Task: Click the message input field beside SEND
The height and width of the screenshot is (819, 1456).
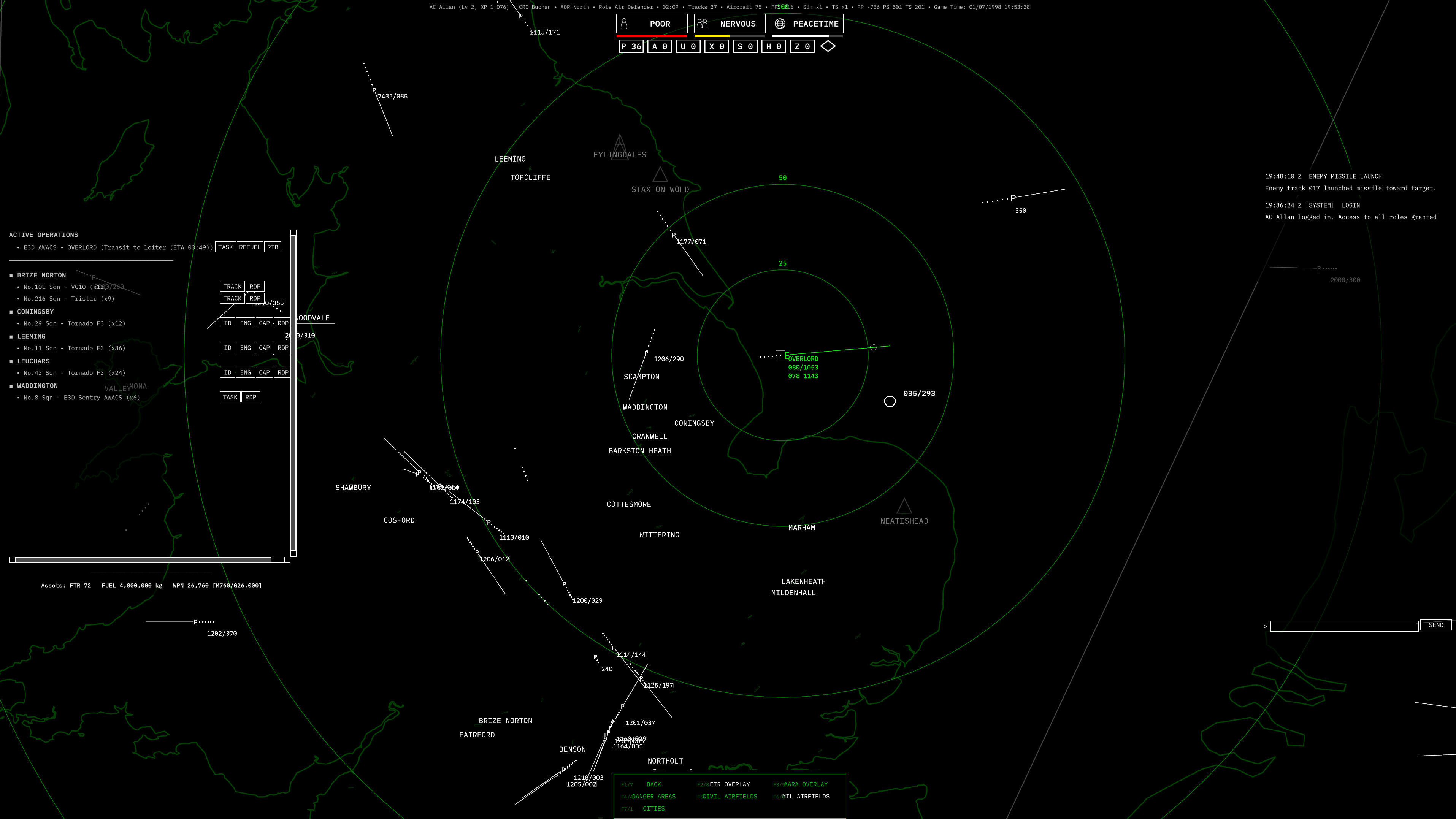Action: (1345, 626)
